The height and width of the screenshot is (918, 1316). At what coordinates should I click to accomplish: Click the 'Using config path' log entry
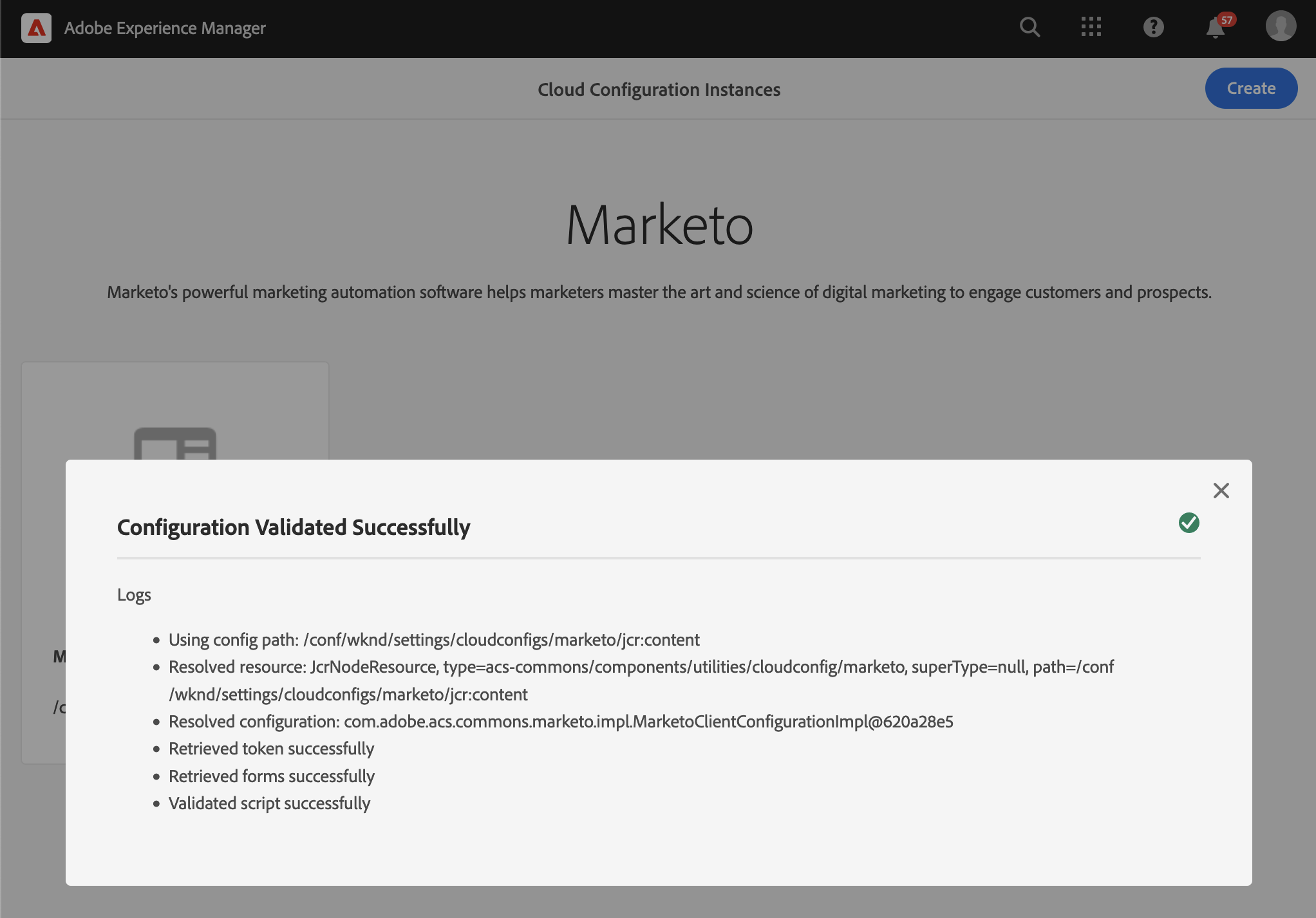pyautogui.click(x=434, y=639)
